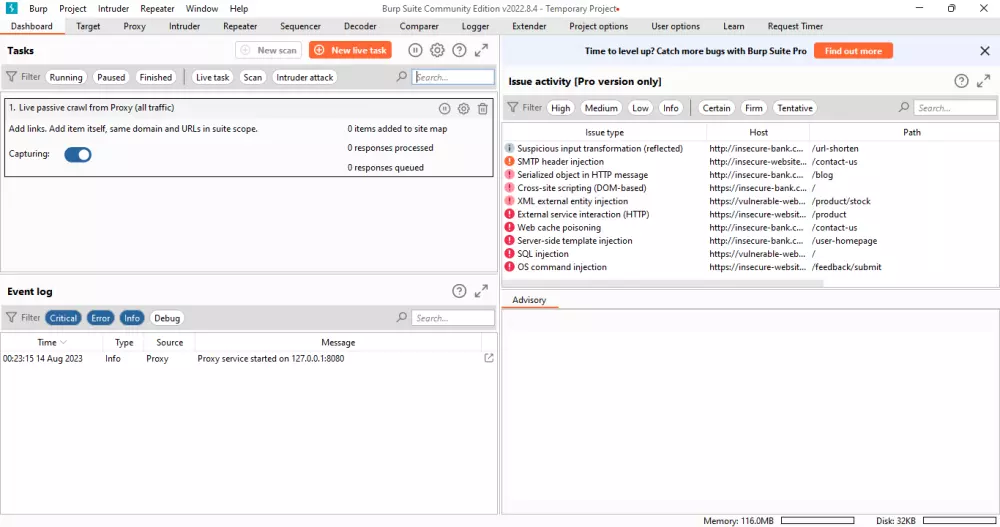Click the Event log filter funnel icon

point(11,317)
